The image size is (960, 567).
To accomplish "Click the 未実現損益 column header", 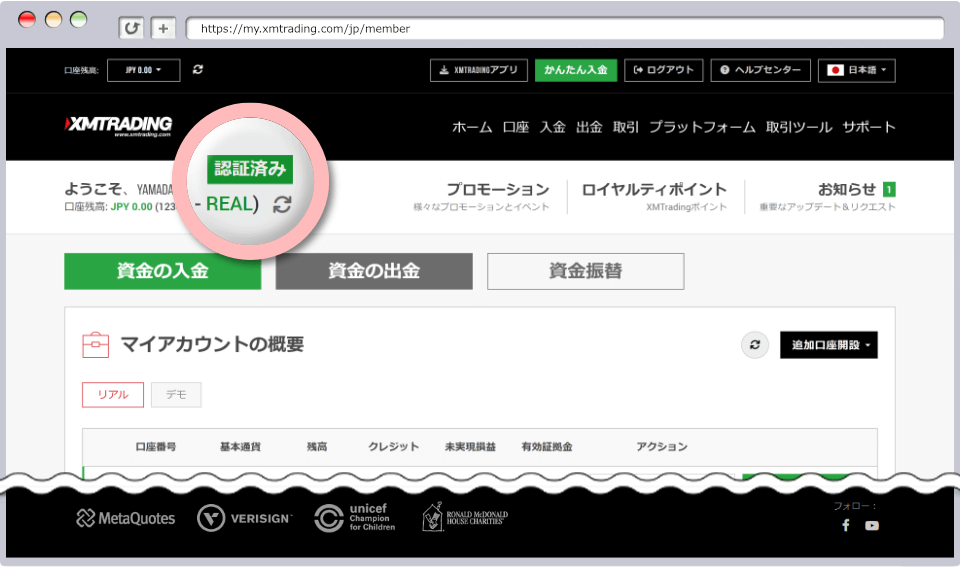I will (470, 447).
